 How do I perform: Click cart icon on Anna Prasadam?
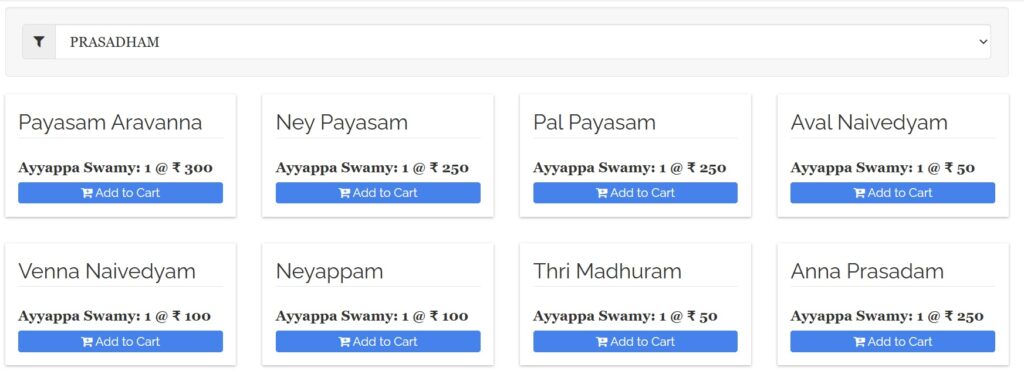(859, 342)
